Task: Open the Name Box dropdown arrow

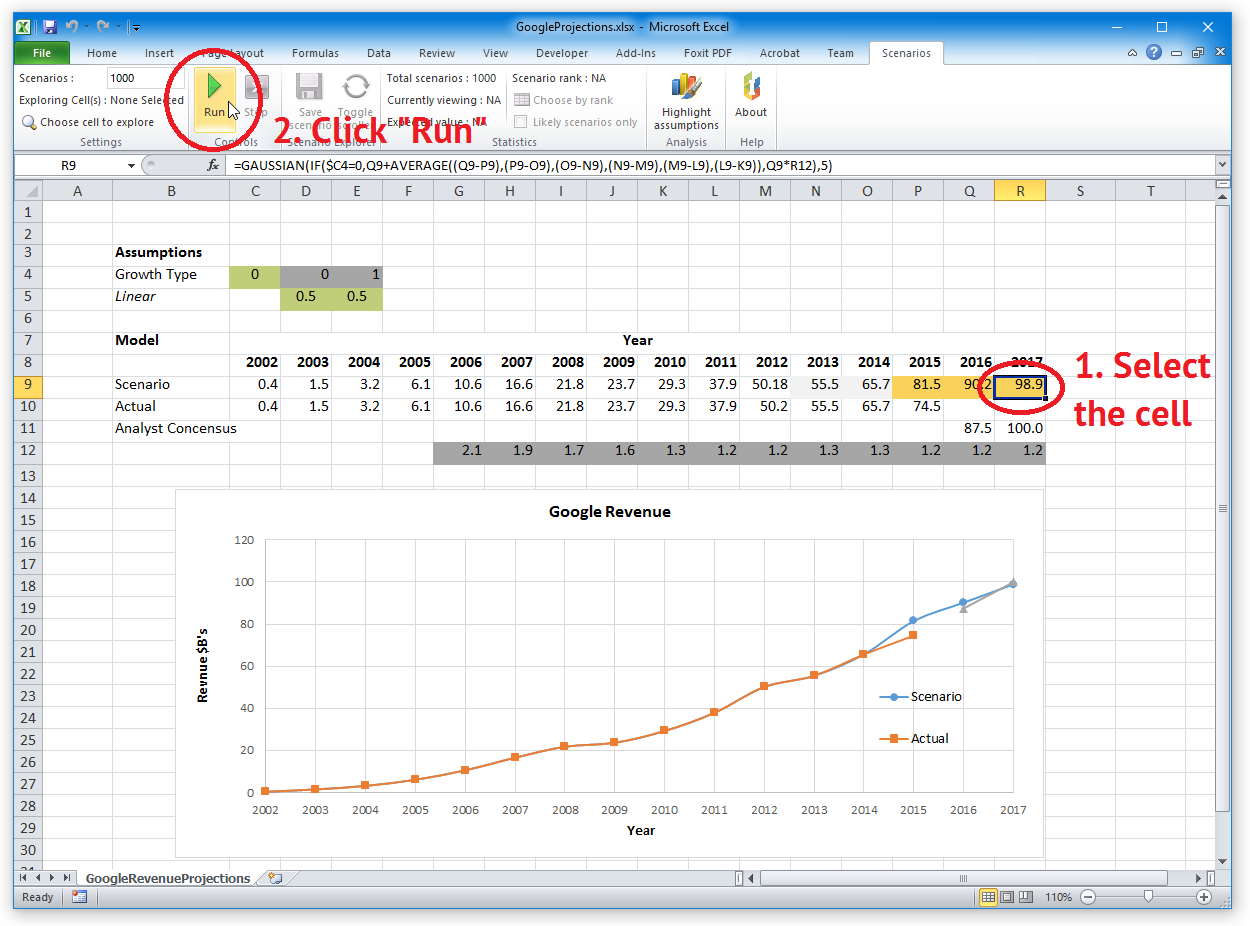Action: tap(131, 165)
